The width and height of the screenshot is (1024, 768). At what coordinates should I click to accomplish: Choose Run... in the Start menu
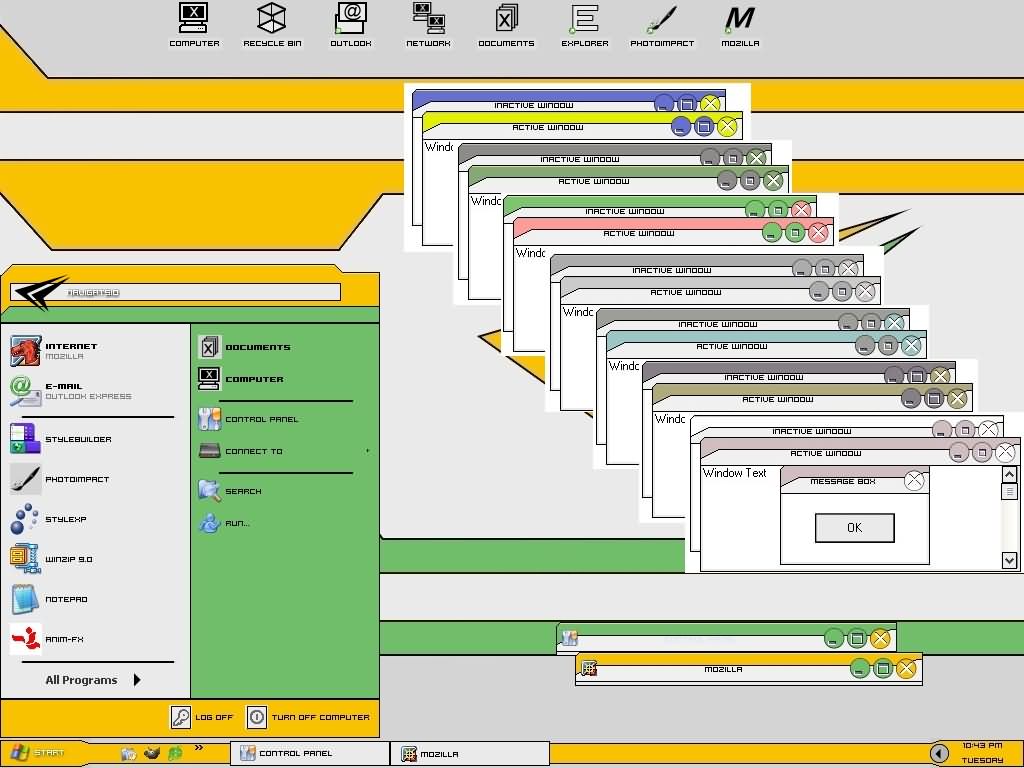coord(224,522)
